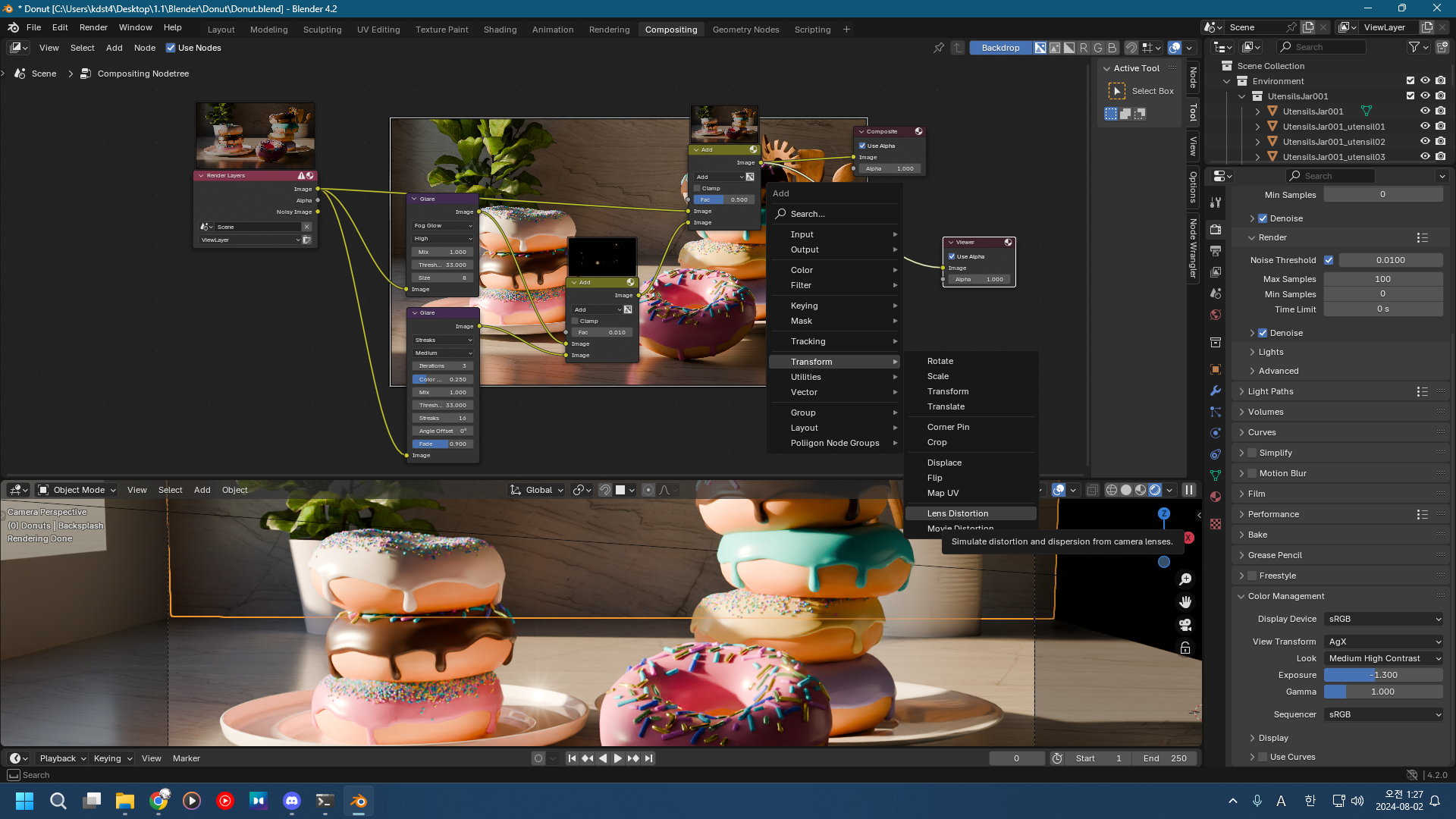Screen dimensions: 1456x819
Task: Enable the Simplify checkbox
Action: coord(1252,453)
